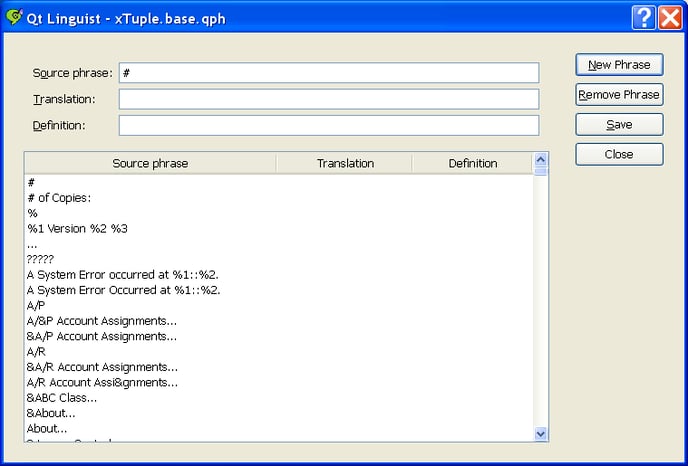Click the Definition text field
The image size is (688, 466).
pyautogui.click(x=328, y=125)
